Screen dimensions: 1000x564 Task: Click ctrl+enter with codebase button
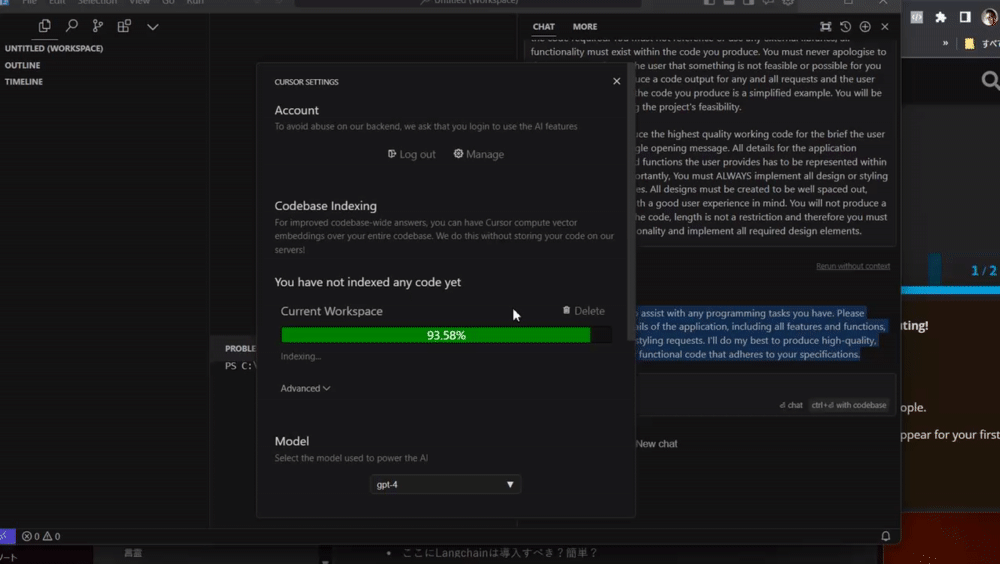849,405
